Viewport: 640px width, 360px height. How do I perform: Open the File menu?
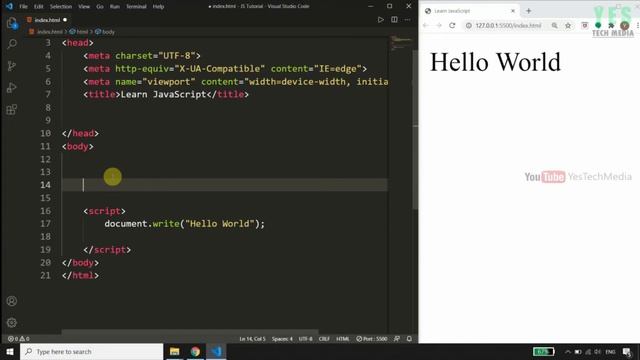pos(23,7)
